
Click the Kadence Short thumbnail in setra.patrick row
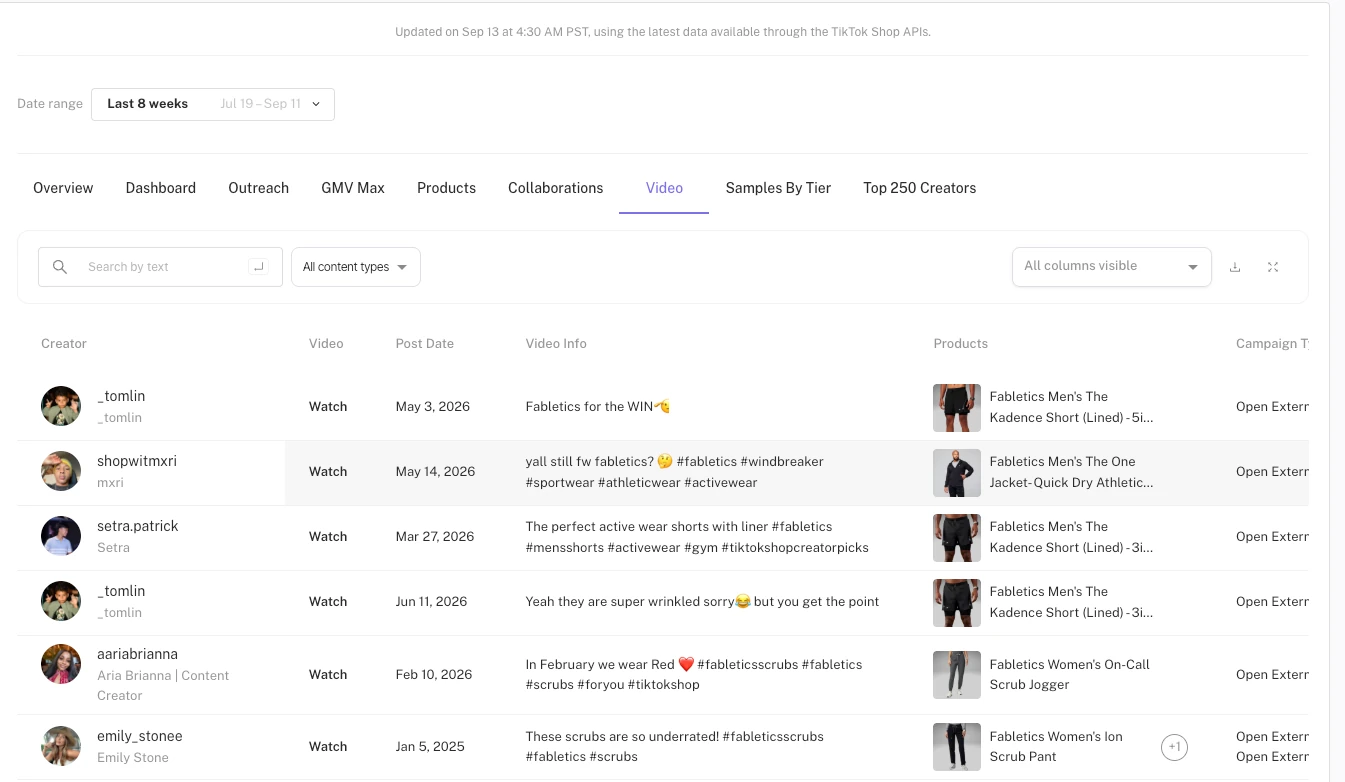coord(957,538)
